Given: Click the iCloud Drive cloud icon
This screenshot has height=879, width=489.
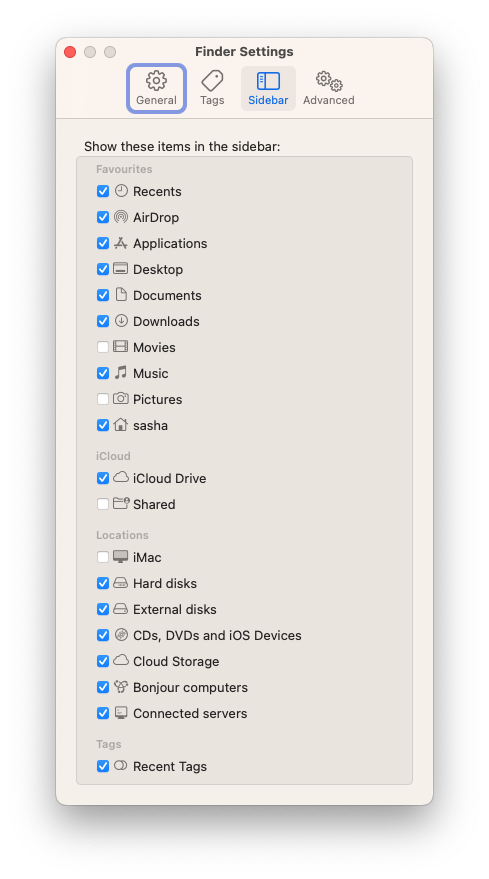Looking at the screenshot, I should tap(121, 478).
